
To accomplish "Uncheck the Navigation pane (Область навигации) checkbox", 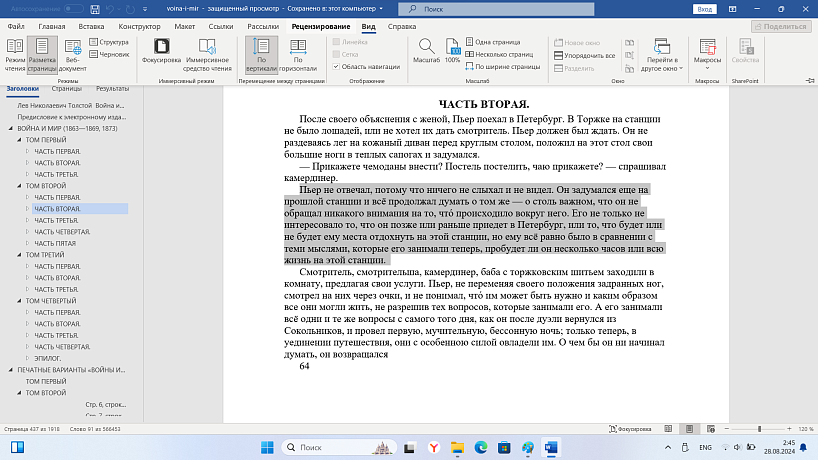I will click(x=336, y=67).
